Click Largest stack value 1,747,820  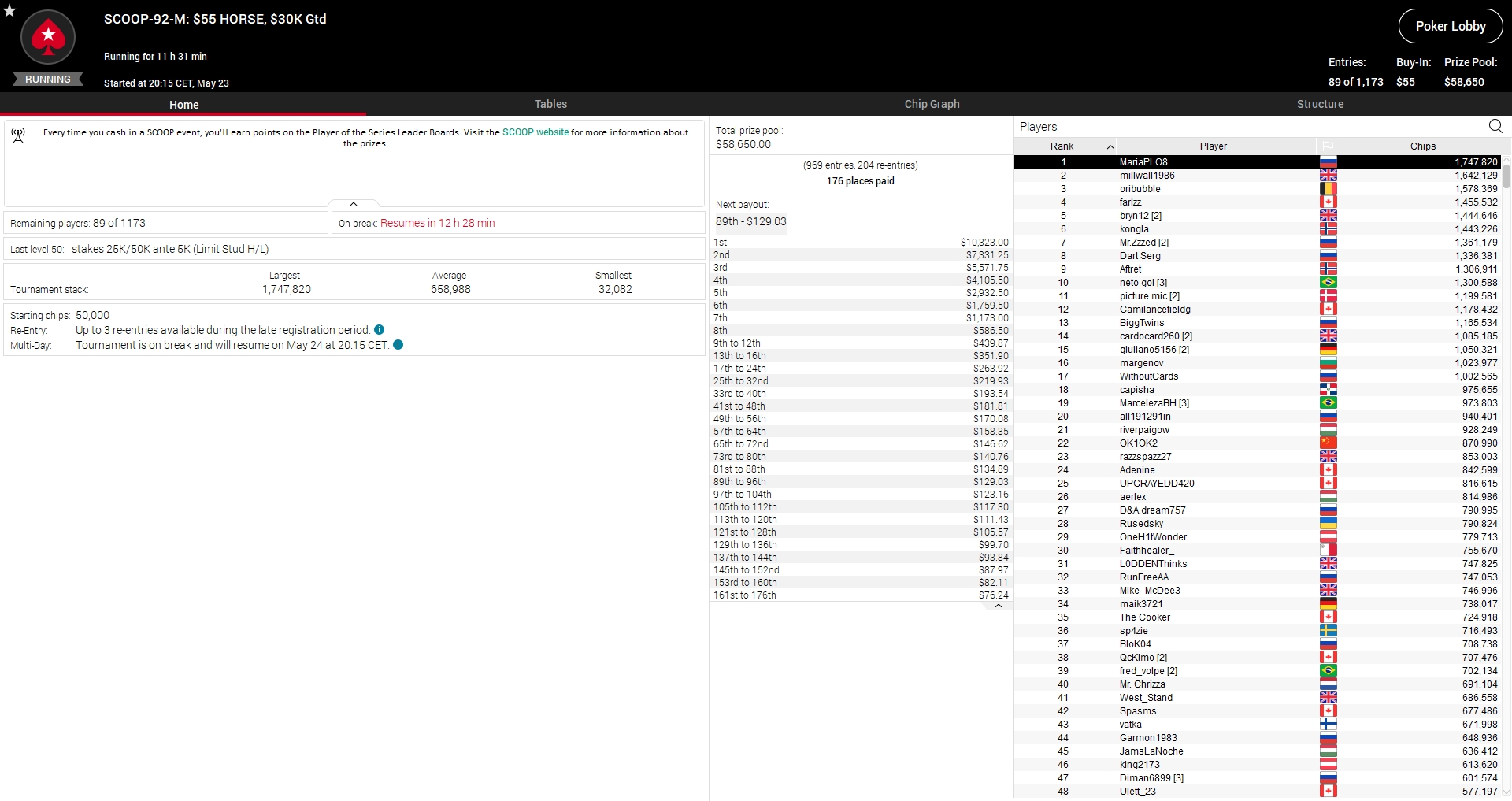pos(286,289)
